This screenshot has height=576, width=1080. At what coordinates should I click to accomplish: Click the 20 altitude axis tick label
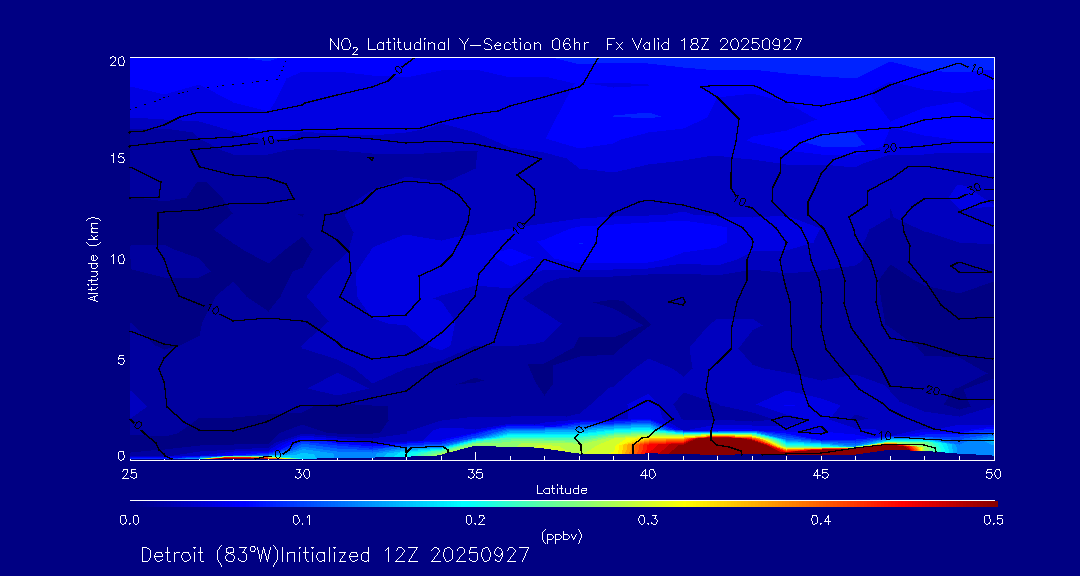pos(116,61)
